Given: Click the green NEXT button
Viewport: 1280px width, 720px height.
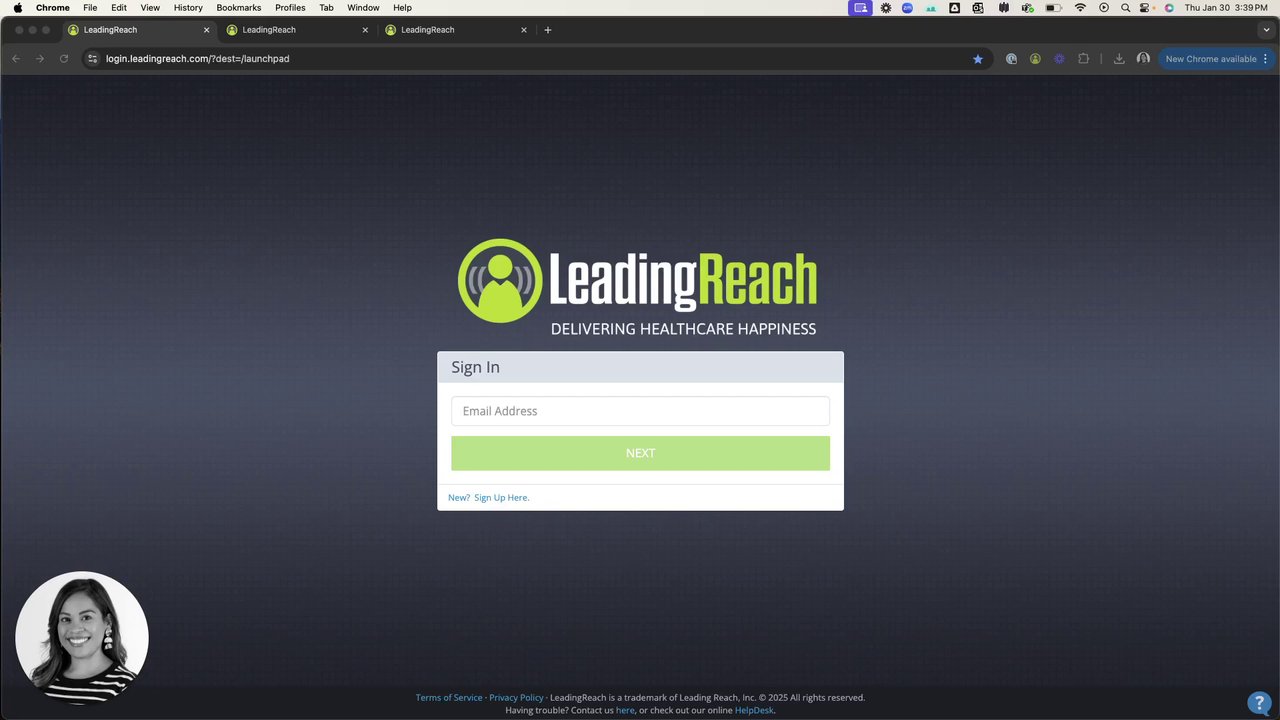Looking at the screenshot, I should (640, 453).
